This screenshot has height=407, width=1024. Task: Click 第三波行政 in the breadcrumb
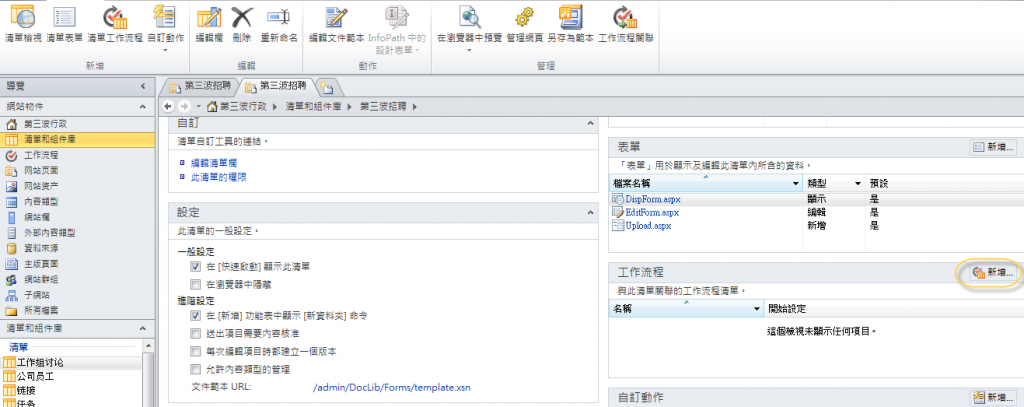point(243,106)
